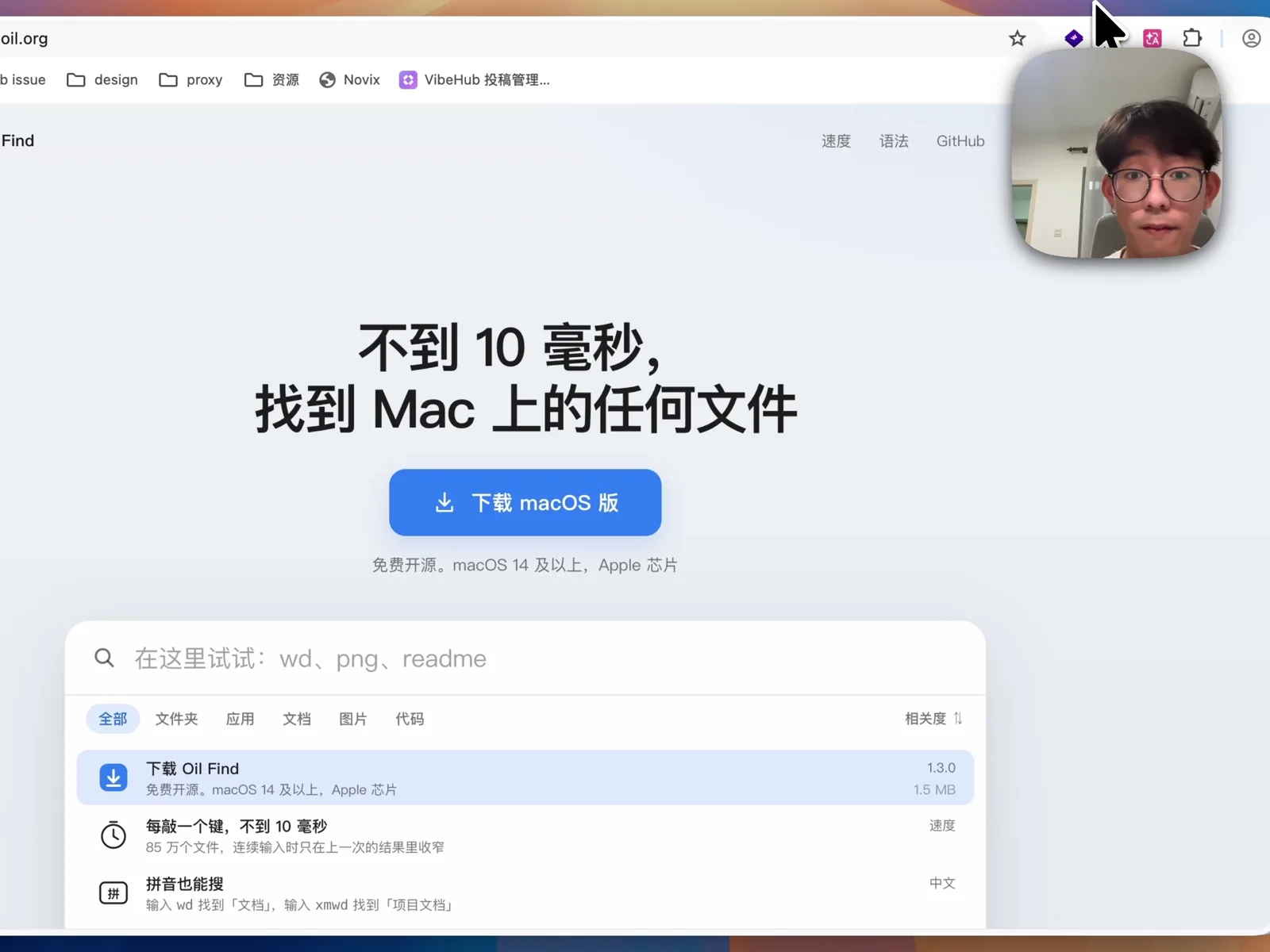Select the 应用 filter tab
Screen dimensions: 1270x952
240,719
